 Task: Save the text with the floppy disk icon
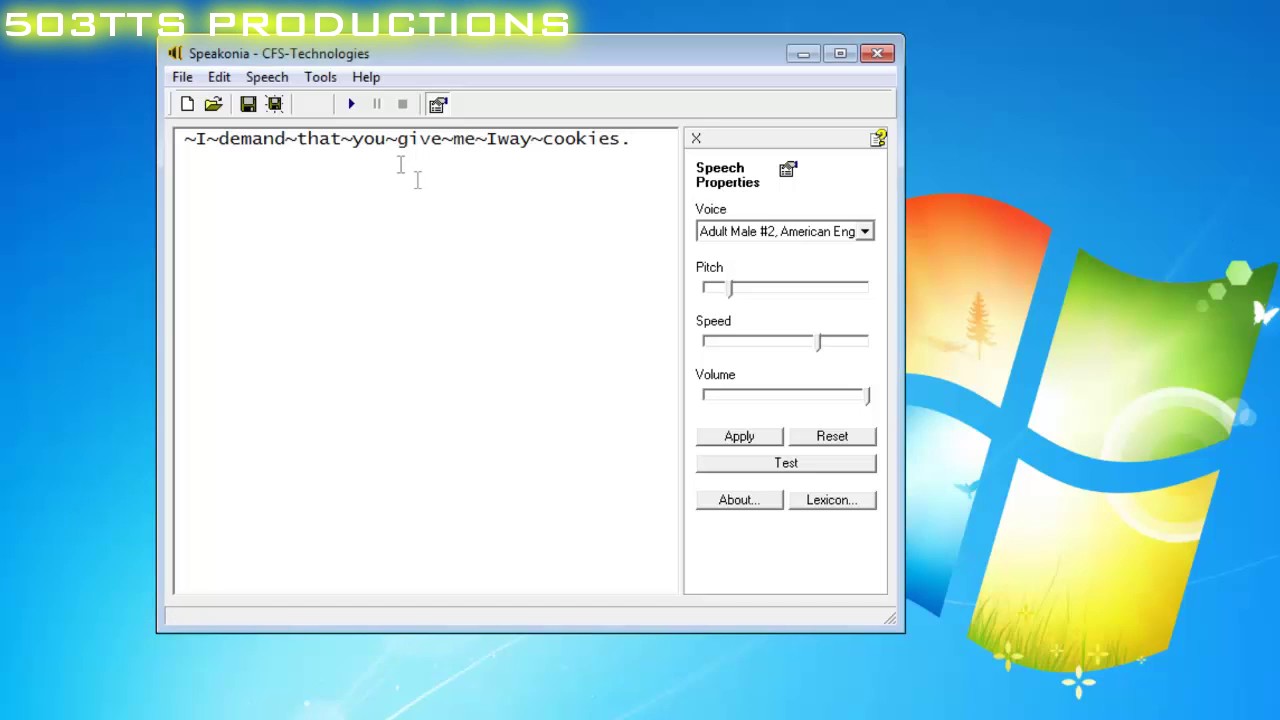[x=248, y=104]
